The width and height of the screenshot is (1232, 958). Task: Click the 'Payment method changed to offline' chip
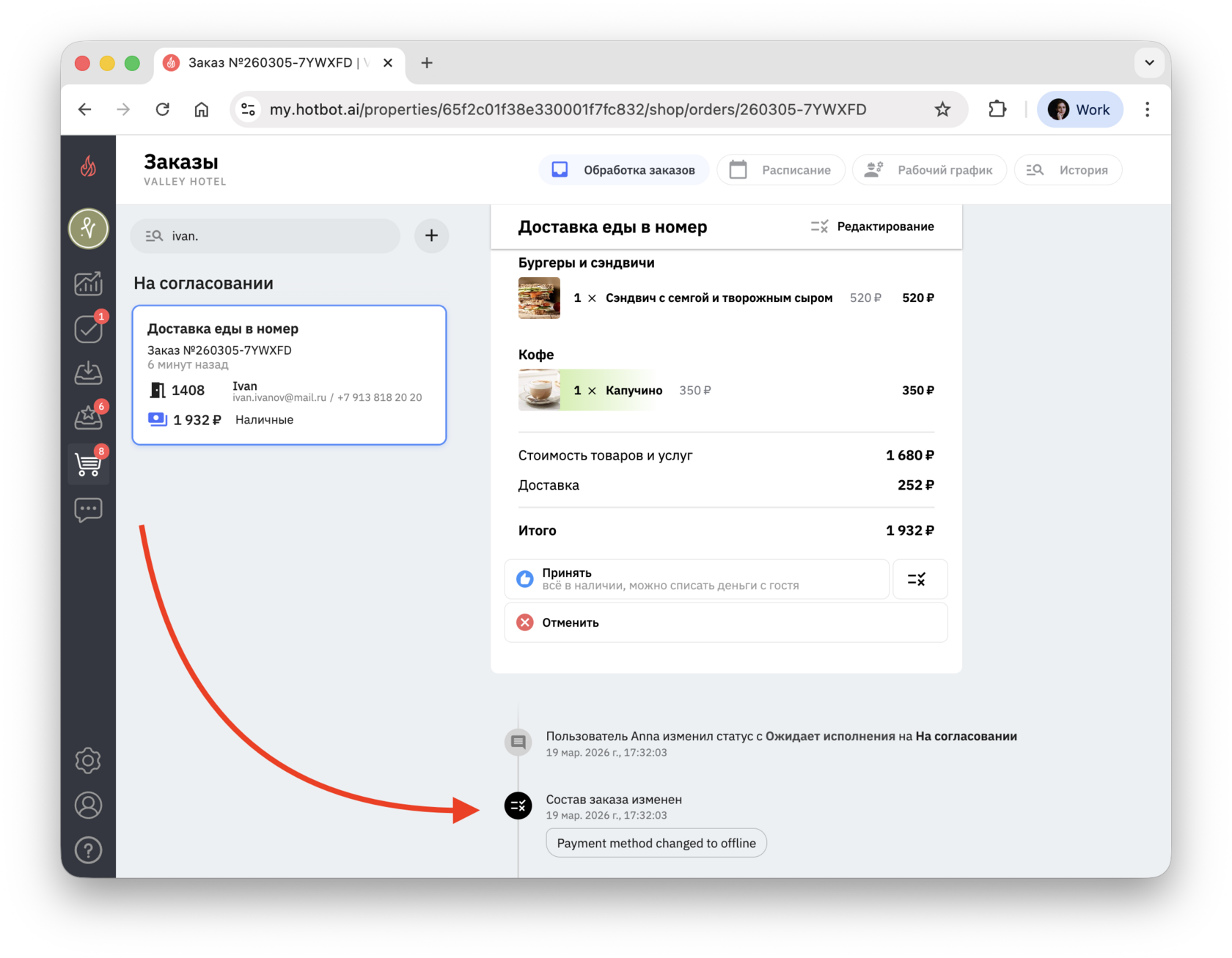point(656,844)
